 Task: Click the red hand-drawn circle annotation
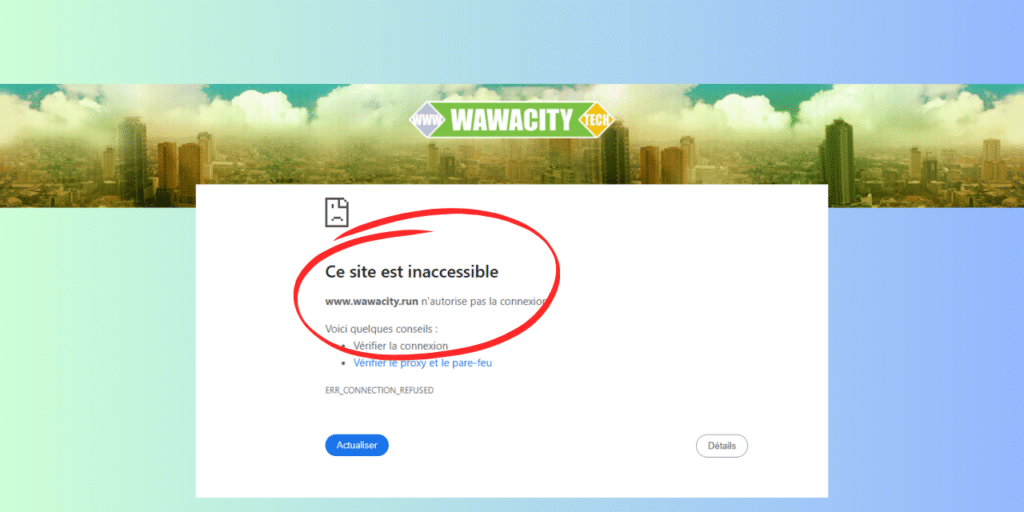pos(426,282)
